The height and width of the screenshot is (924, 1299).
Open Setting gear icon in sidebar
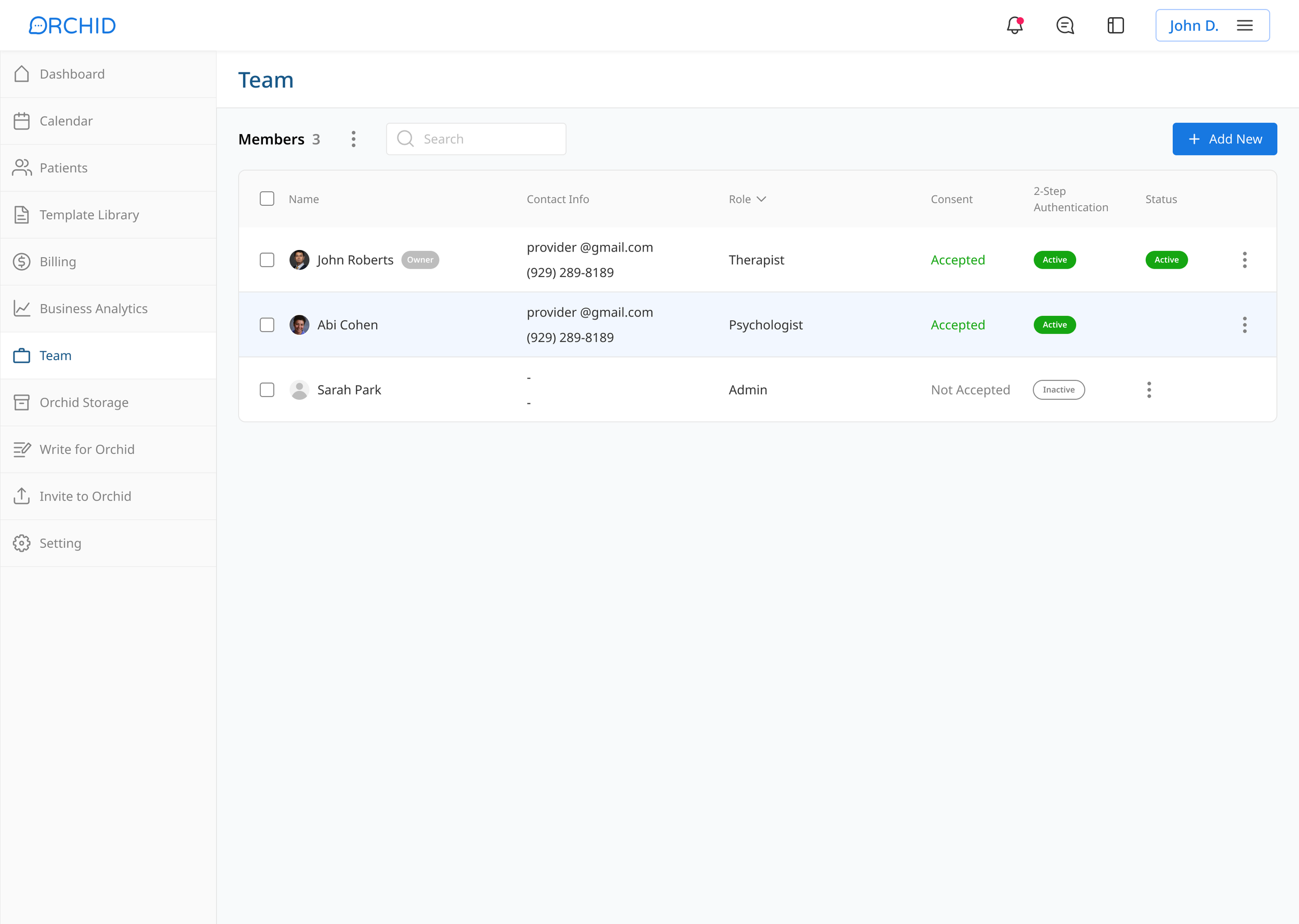pos(22,544)
